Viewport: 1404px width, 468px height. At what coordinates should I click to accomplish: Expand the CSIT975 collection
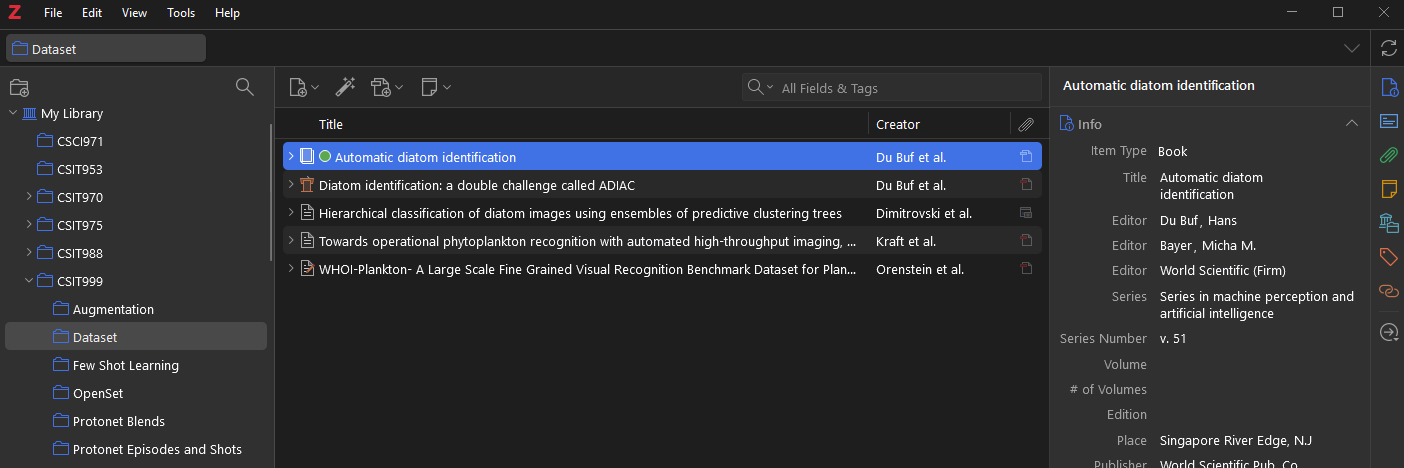pos(29,225)
